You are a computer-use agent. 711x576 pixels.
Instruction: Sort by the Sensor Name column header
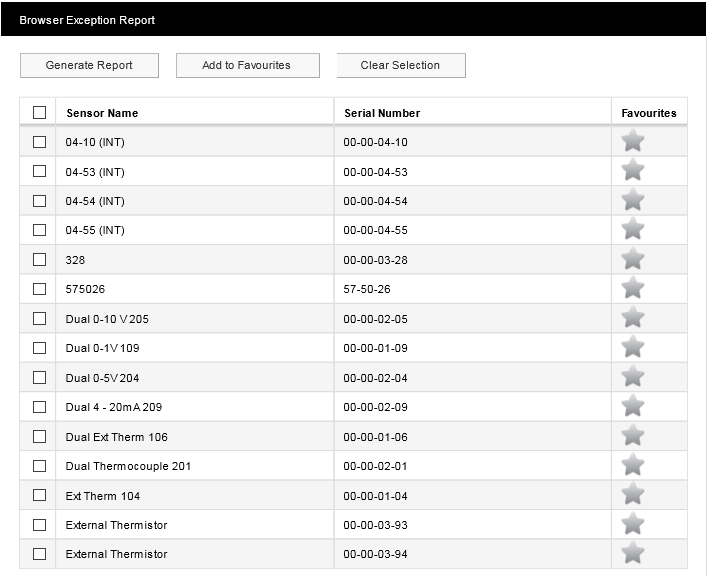102,113
